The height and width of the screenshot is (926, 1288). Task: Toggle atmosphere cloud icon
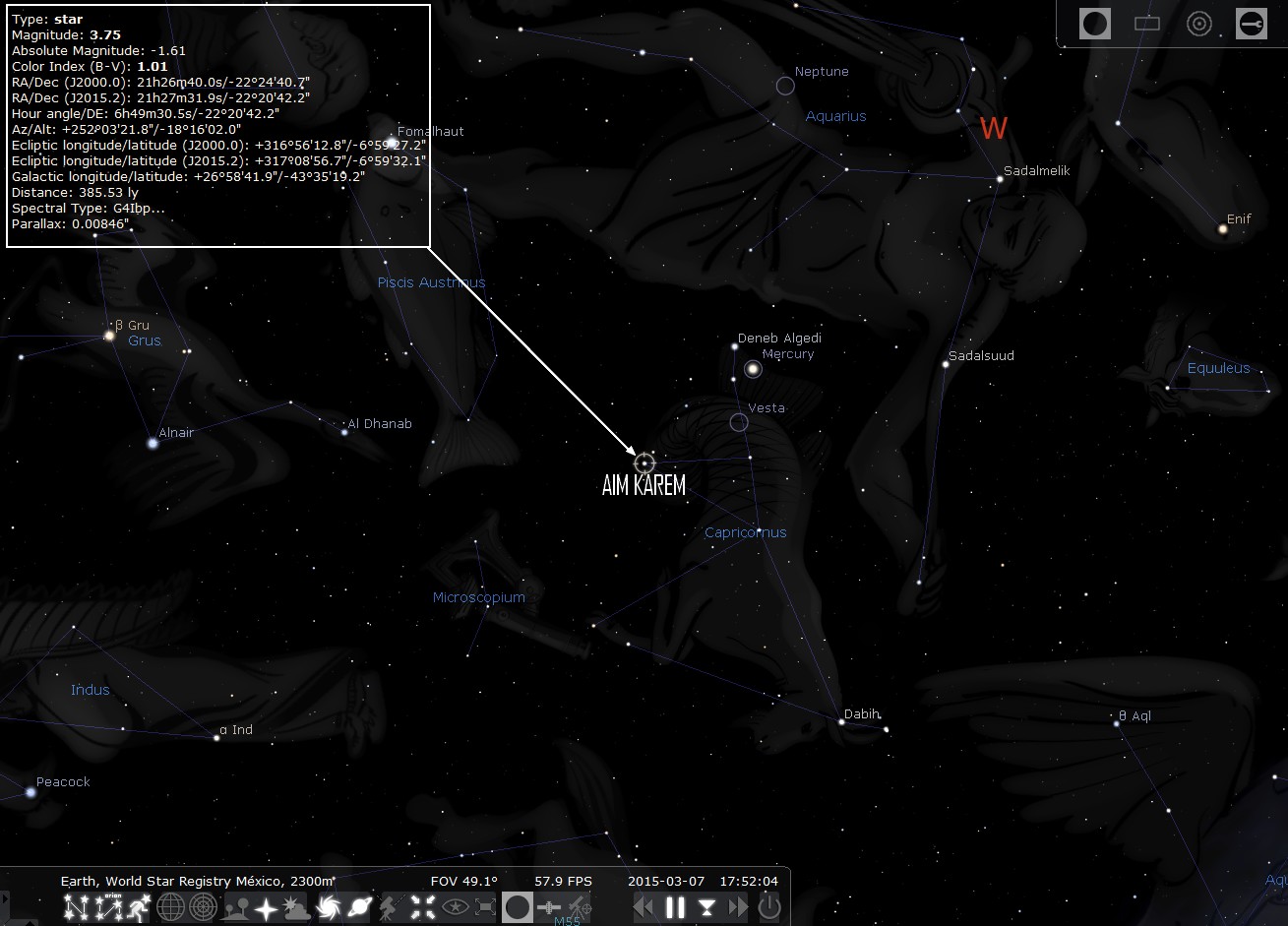click(295, 907)
